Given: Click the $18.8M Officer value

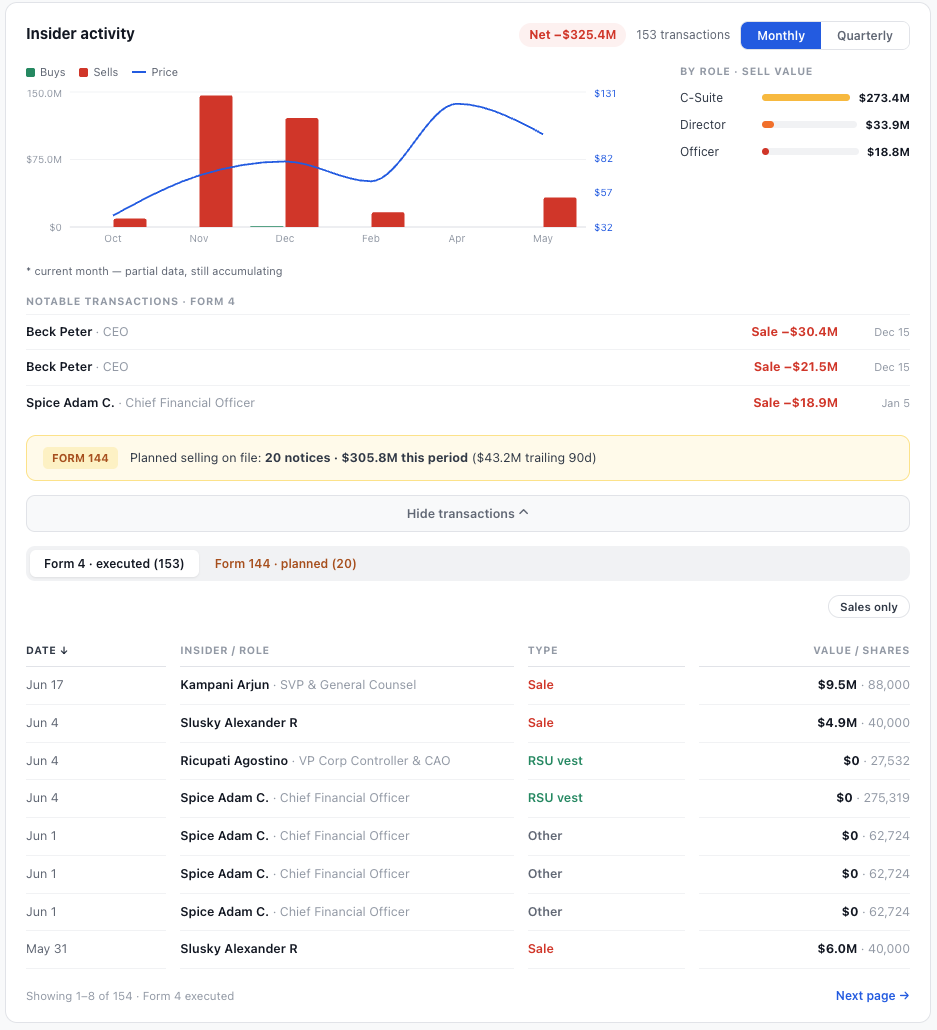Looking at the screenshot, I should 888,152.
